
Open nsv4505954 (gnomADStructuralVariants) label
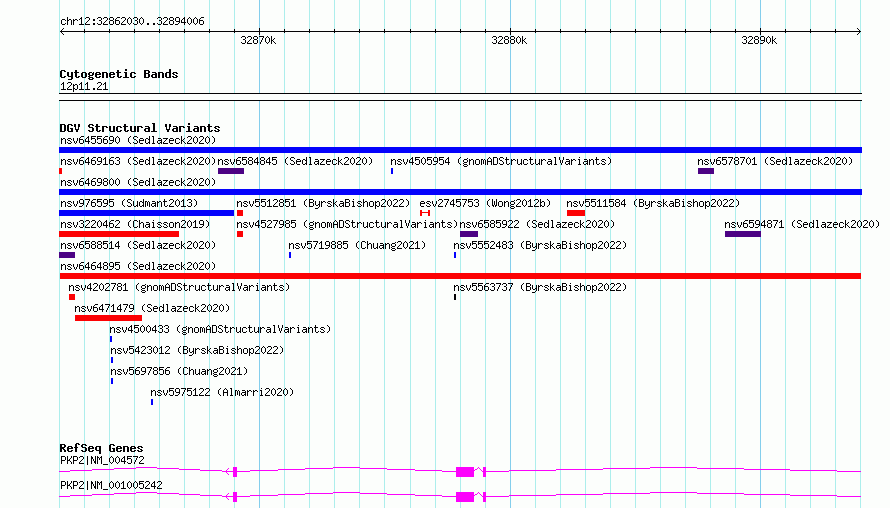coord(501,161)
